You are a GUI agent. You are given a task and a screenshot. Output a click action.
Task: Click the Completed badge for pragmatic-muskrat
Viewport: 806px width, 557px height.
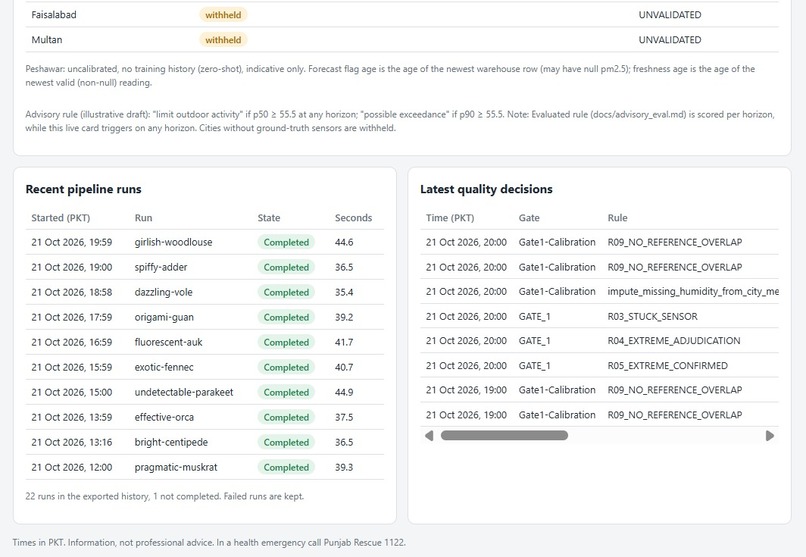[x=286, y=468]
